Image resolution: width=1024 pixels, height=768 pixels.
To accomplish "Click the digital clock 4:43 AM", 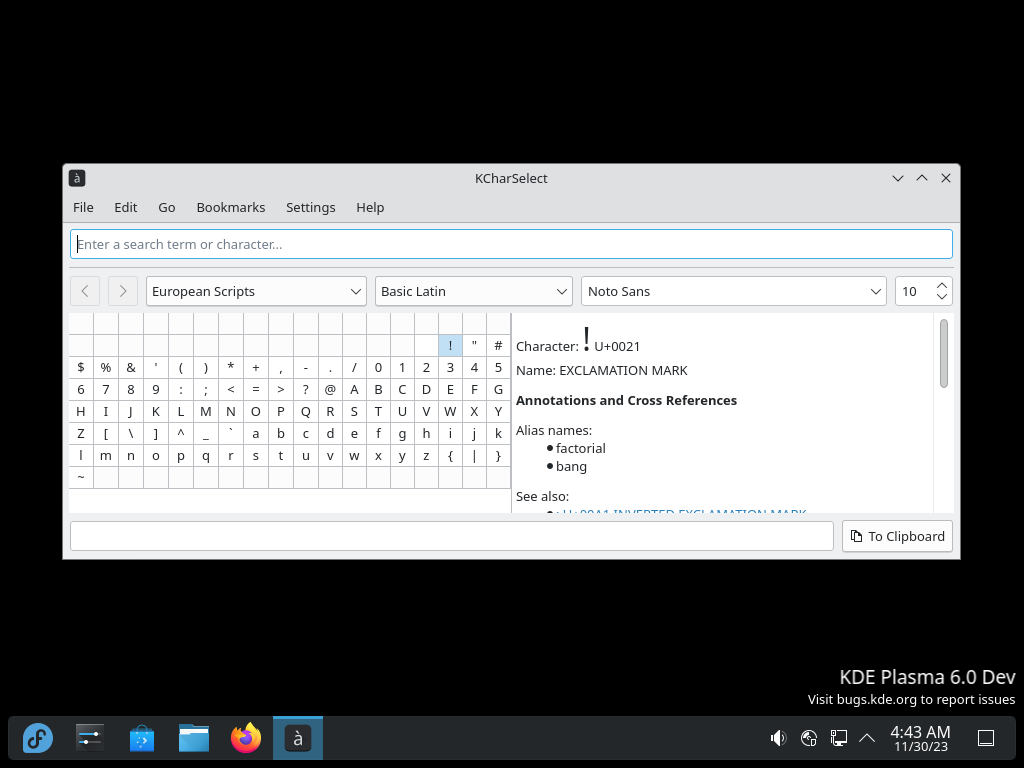I will [920, 732].
